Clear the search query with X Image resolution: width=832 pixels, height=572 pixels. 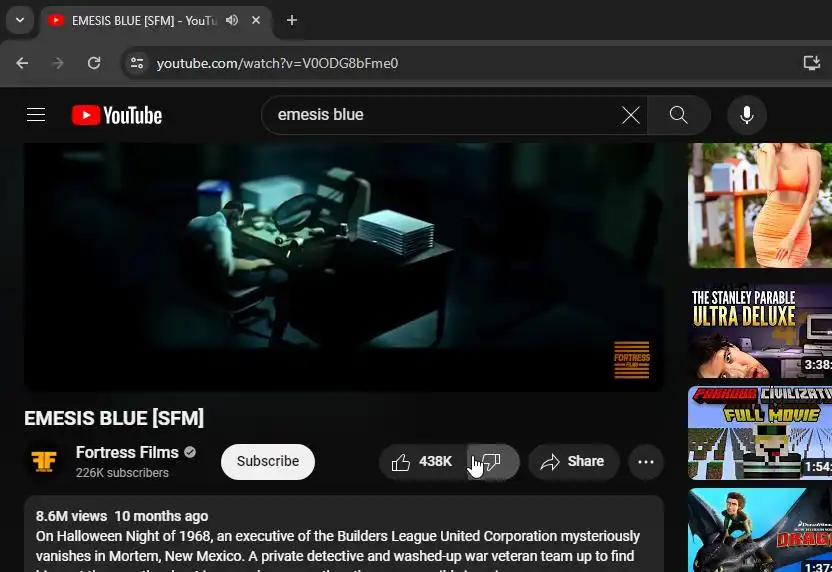[630, 115]
